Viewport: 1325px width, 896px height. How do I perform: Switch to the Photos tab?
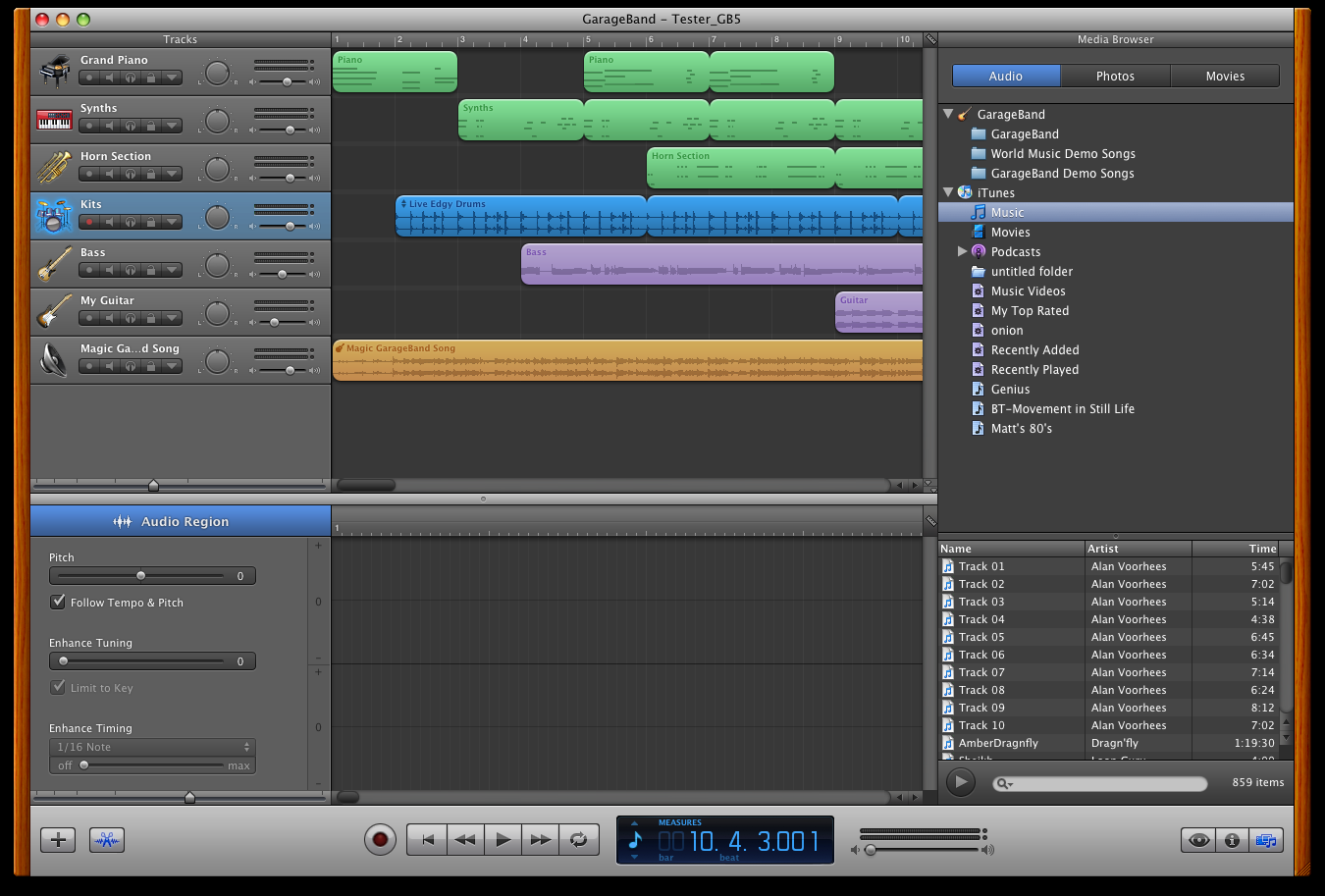[1115, 76]
